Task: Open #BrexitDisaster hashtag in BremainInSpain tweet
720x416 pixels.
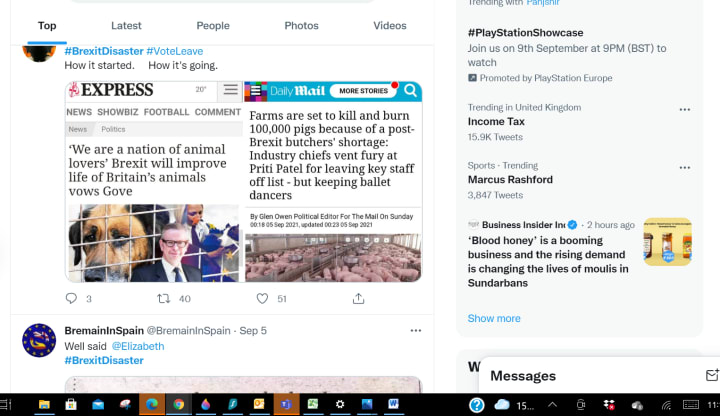Action: (x=104, y=360)
